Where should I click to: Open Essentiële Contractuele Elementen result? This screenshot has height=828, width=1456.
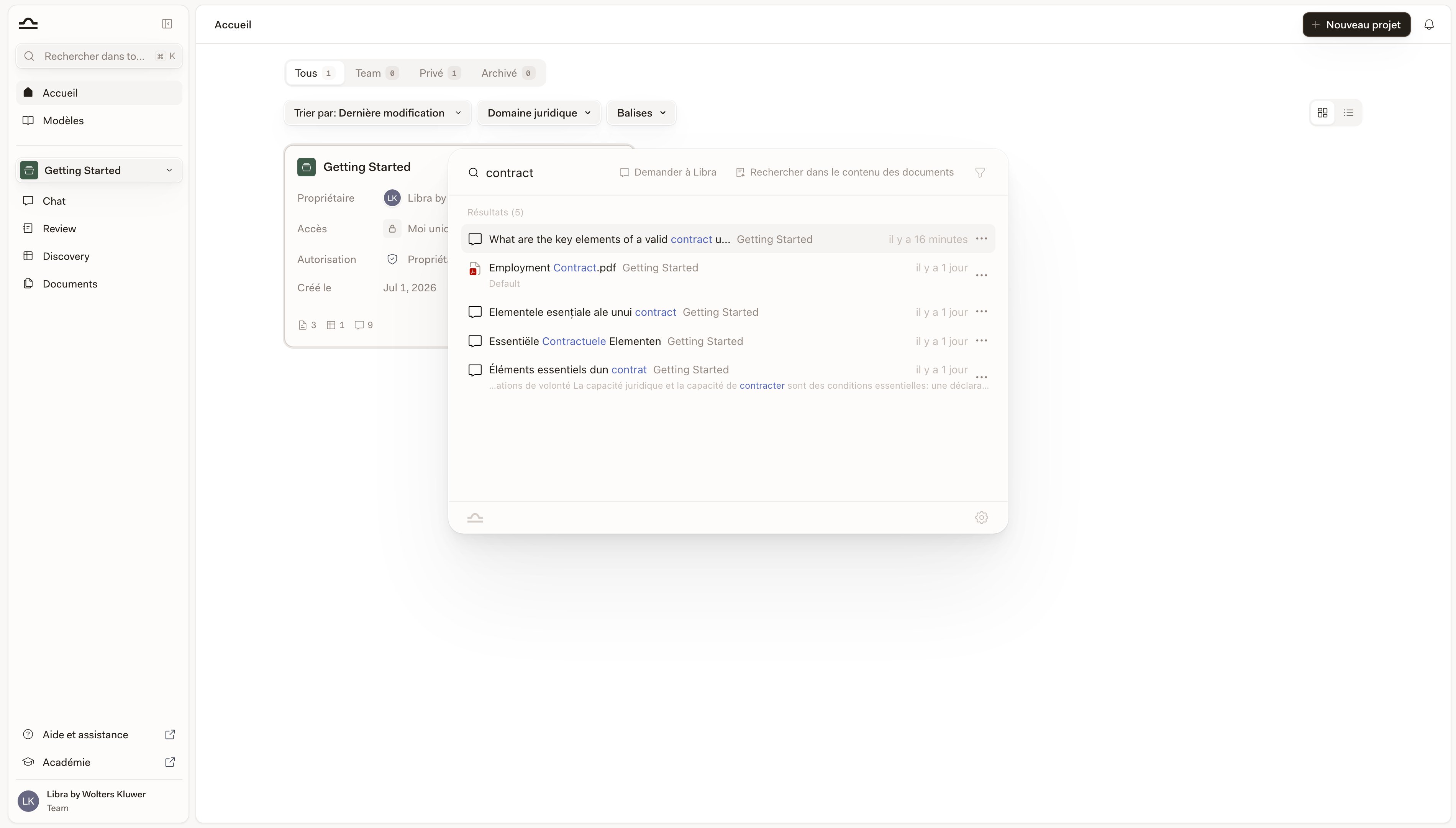(728, 341)
